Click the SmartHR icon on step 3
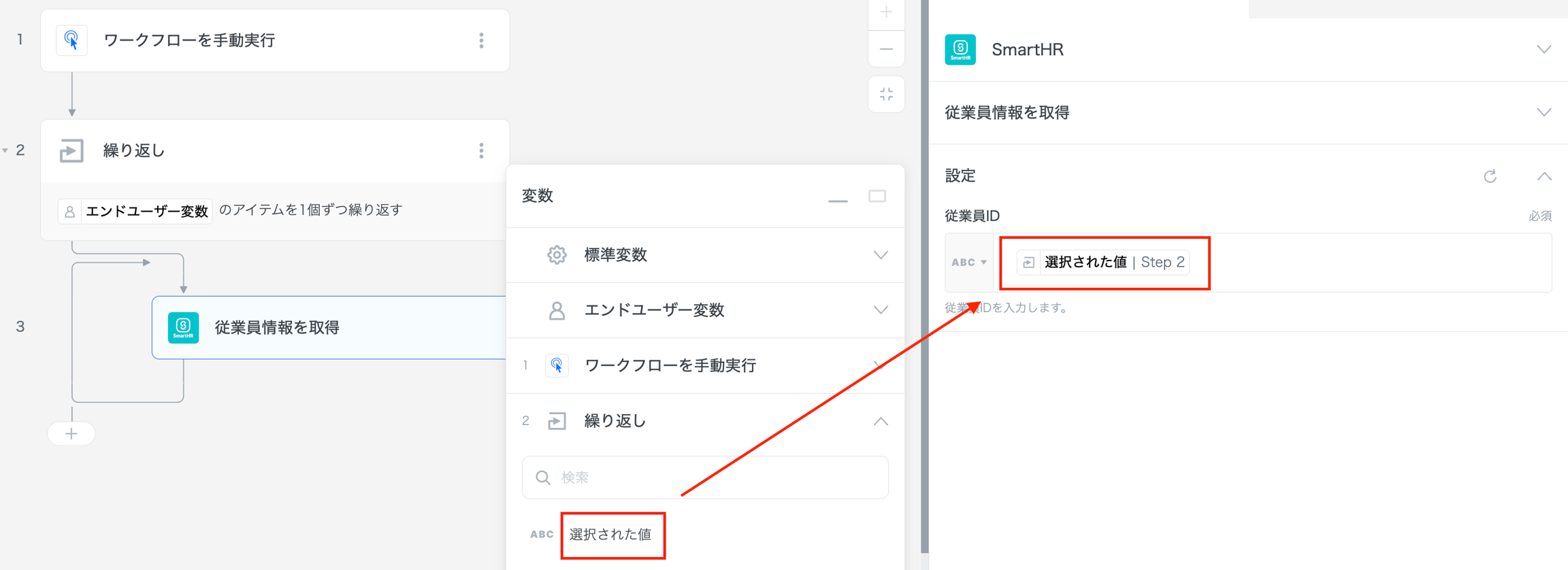This screenshot has width=1568, height=570. [183, 327]
